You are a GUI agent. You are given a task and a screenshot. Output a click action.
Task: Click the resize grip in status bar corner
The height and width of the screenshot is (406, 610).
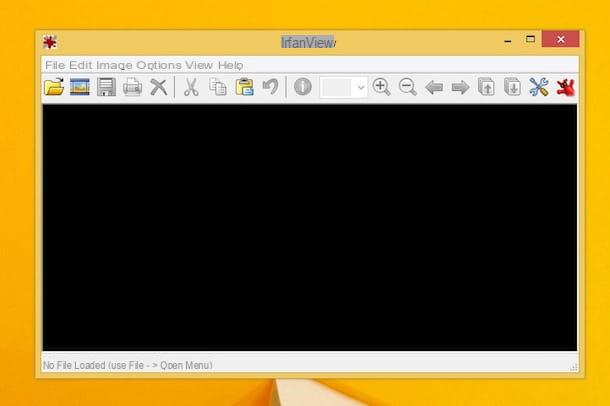coord(573,367)
